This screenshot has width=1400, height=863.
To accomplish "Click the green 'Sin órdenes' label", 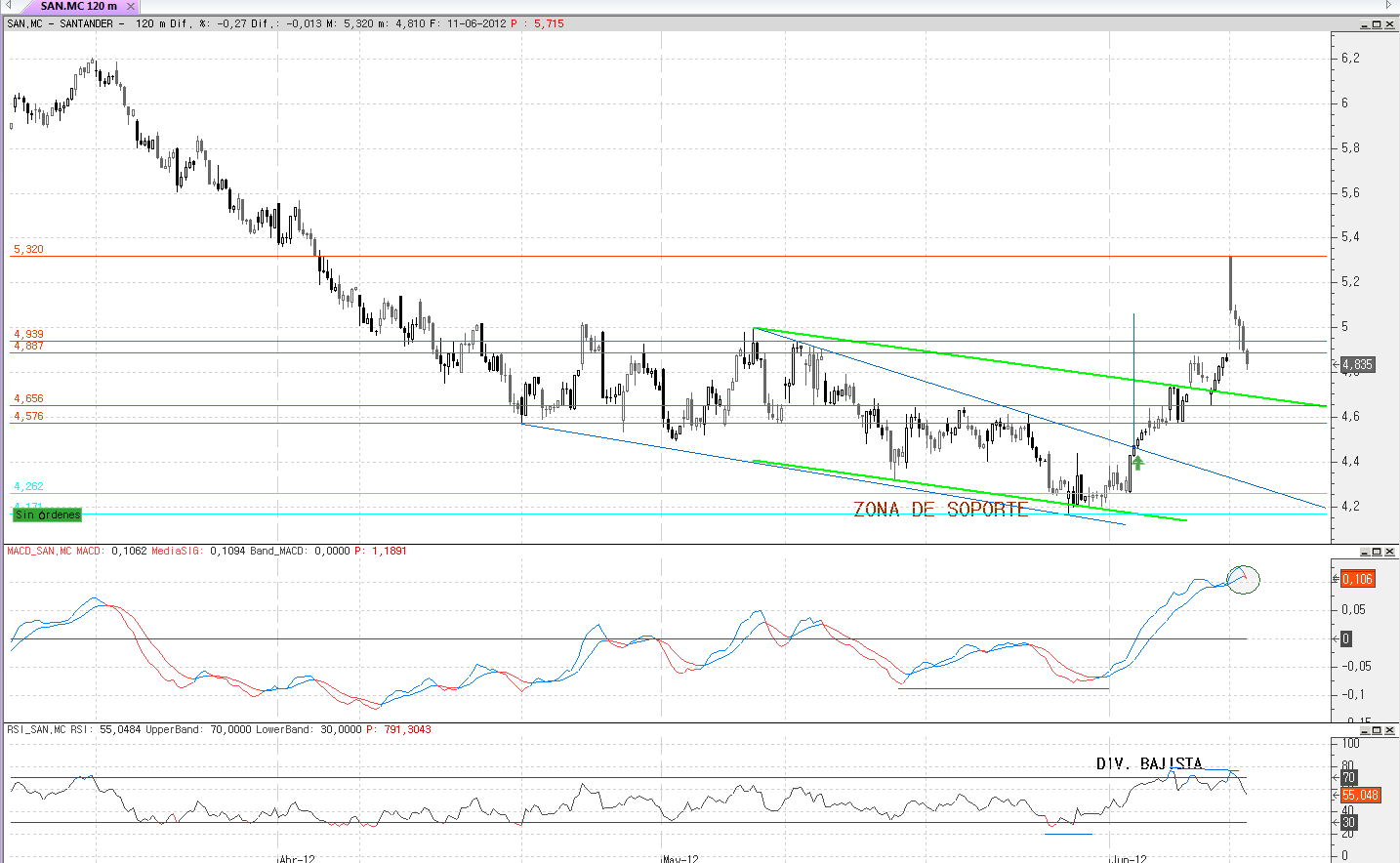I will [48, 514].
